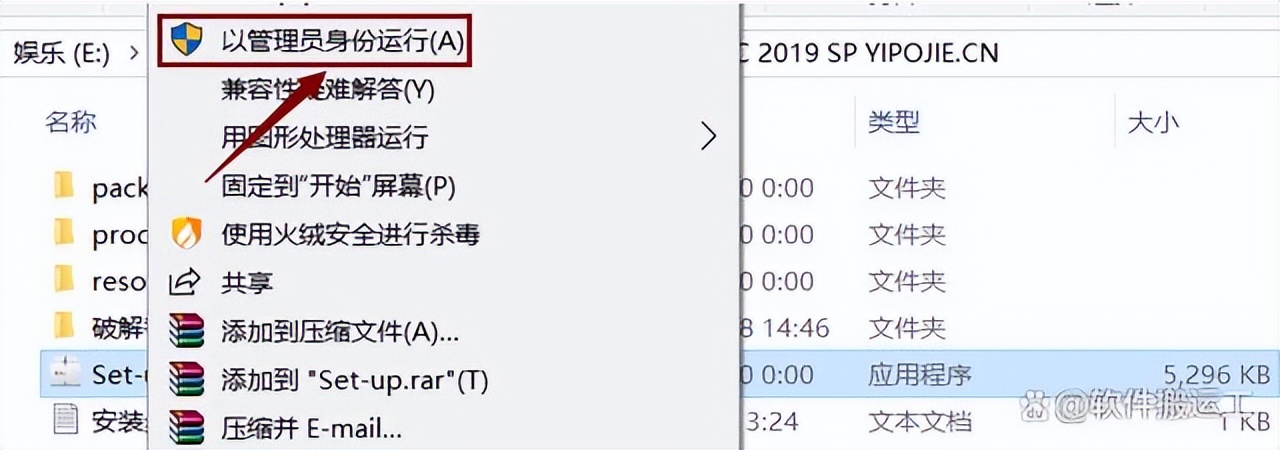Open the 娱乐 (E:) breadcrumb location
The image size is (1280, 450).
61,52
